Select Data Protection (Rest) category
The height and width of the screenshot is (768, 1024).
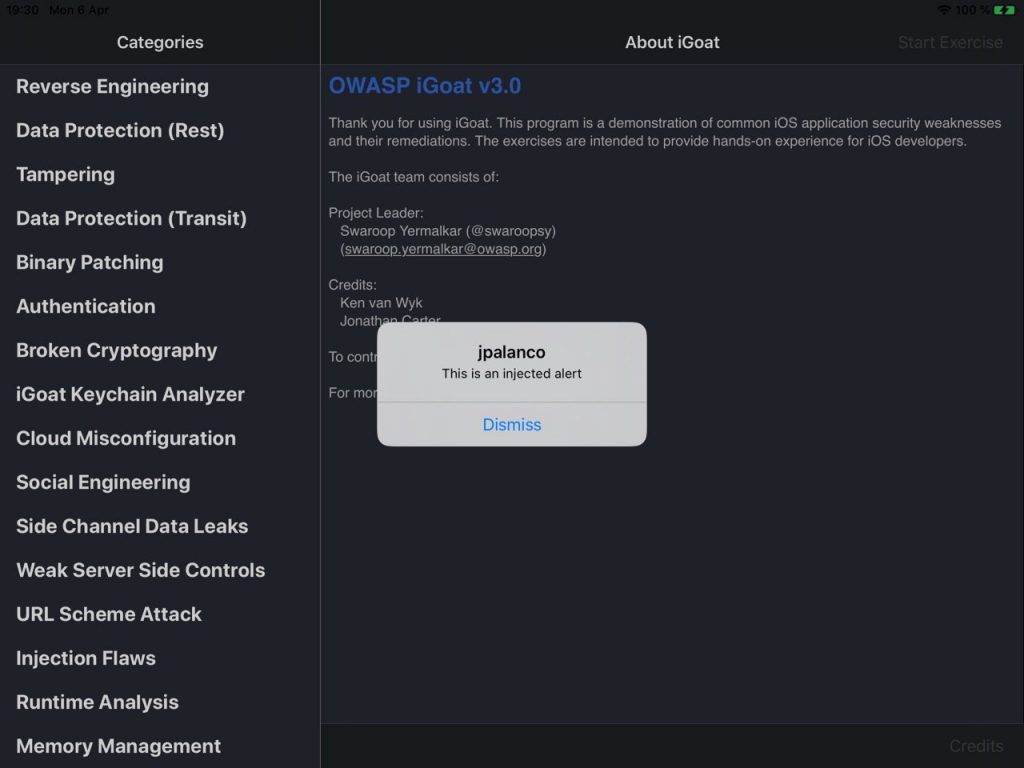click(160, 131)
